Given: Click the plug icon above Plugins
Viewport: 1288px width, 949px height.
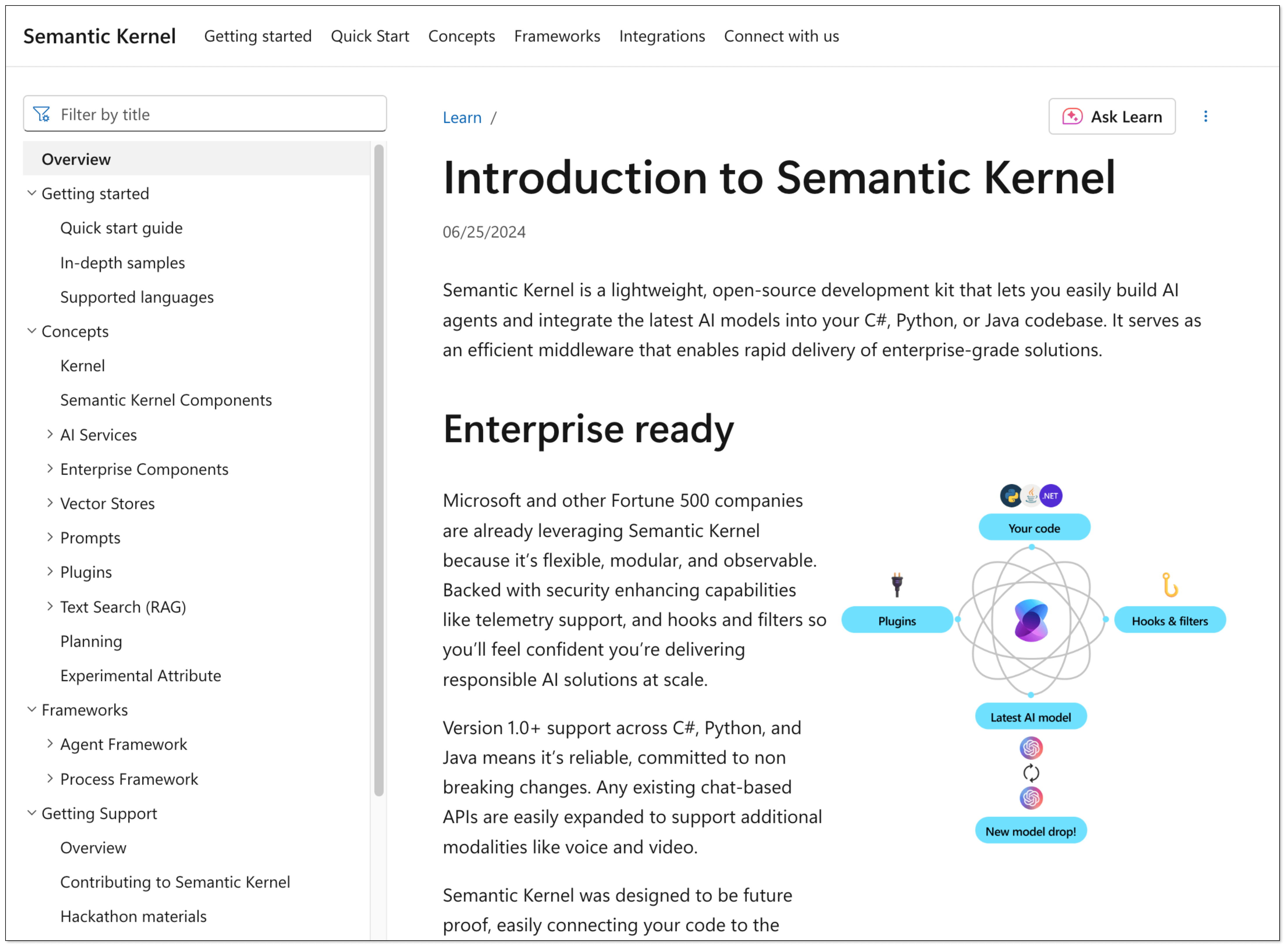Looking at the screenshot, I should point(896,585).
